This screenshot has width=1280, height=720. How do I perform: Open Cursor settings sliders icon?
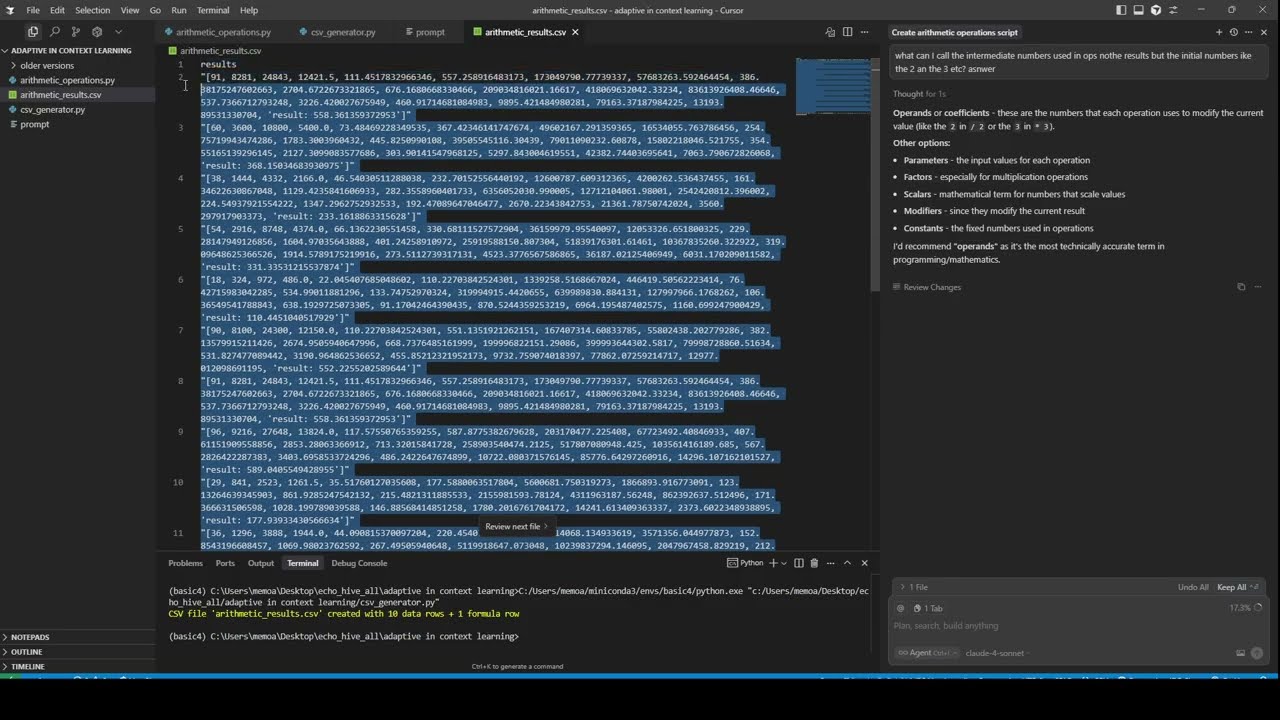1173,10
